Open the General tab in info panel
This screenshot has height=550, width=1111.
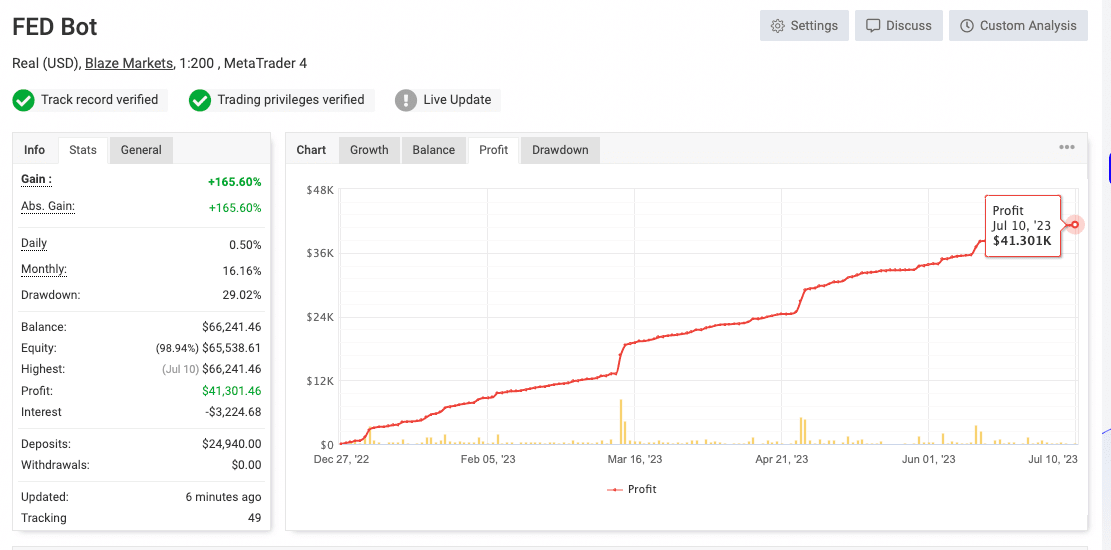[141, 150]
